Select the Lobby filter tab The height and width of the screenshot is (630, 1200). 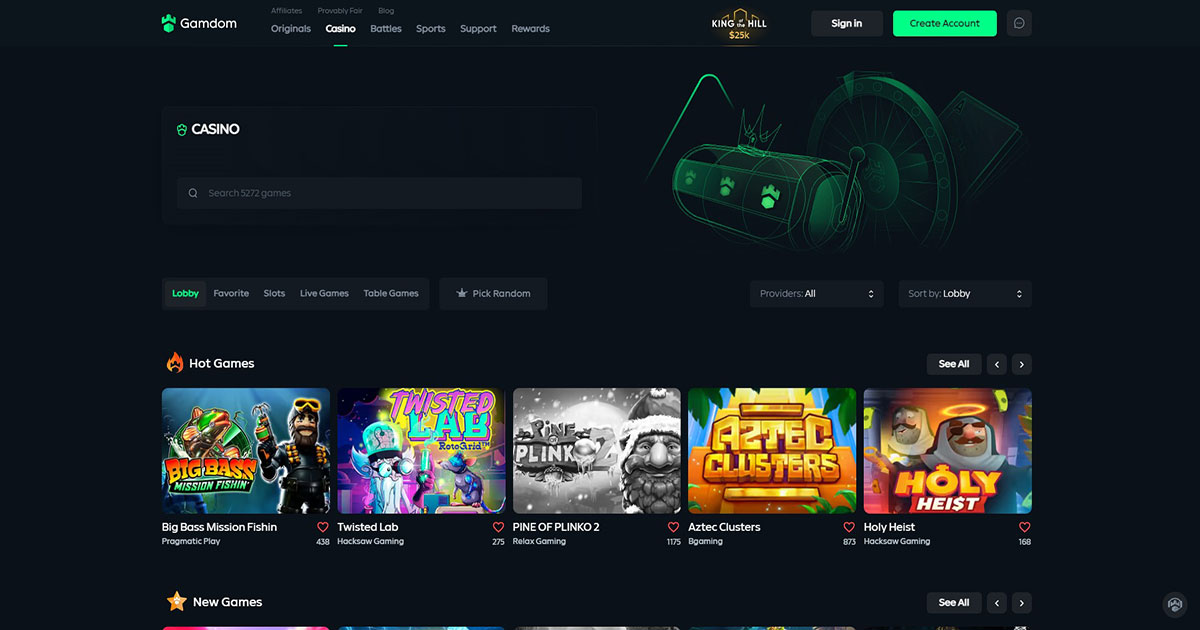point(186,294)
